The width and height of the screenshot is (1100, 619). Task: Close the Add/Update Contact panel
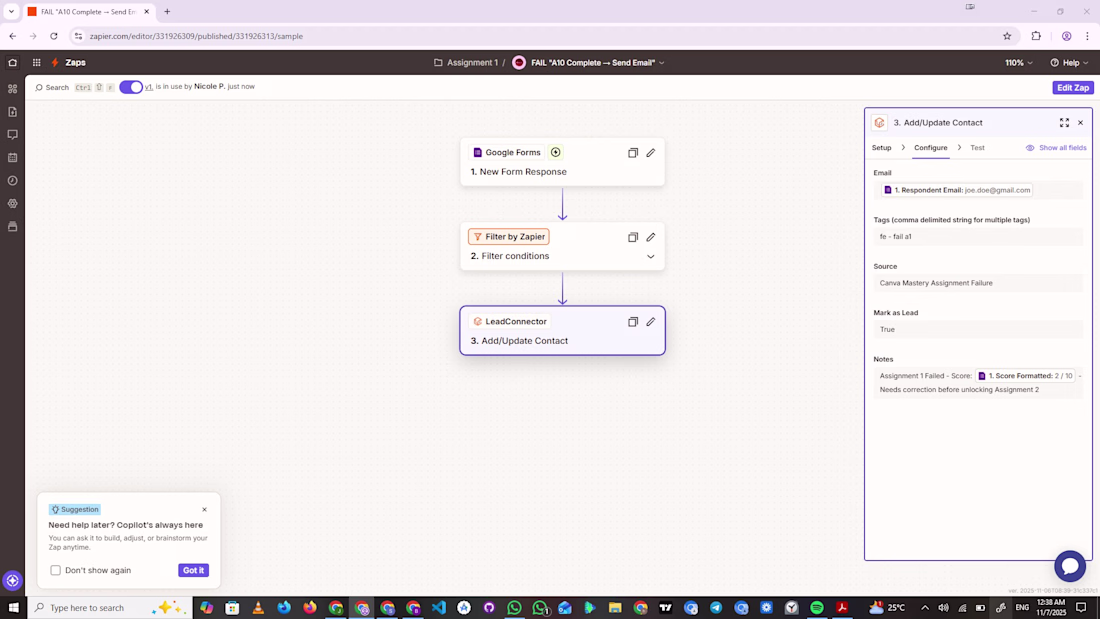(x=1080, y=123)
